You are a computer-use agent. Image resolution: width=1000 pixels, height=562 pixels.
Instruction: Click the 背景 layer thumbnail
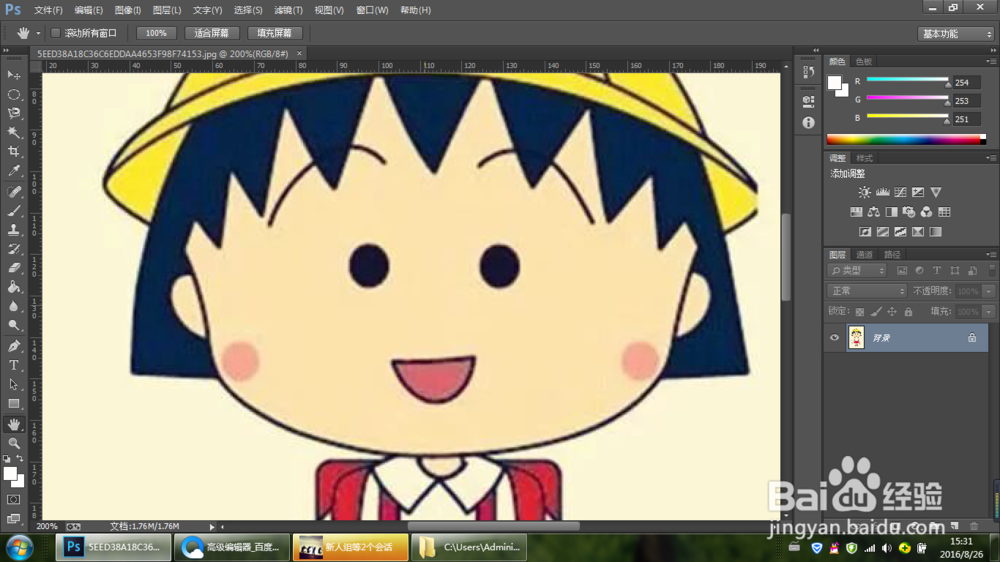(x=856, y=337)
